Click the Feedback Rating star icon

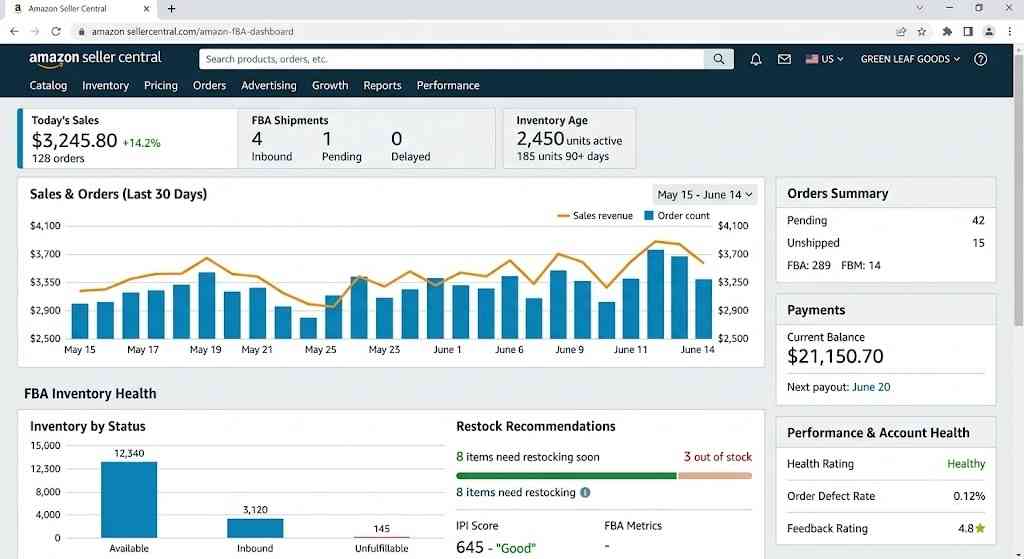tap(980, 528)
